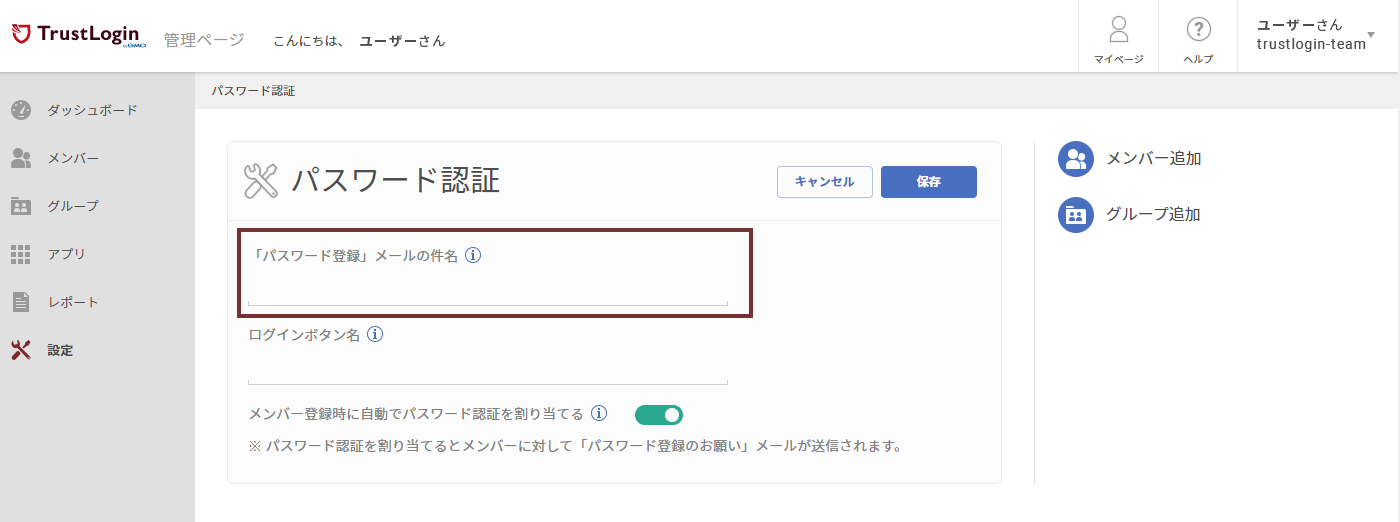This screenshot has height=522, width=1400.
Task: Click the Members people icon in sidebar
Action: click(x=21, y=158)
